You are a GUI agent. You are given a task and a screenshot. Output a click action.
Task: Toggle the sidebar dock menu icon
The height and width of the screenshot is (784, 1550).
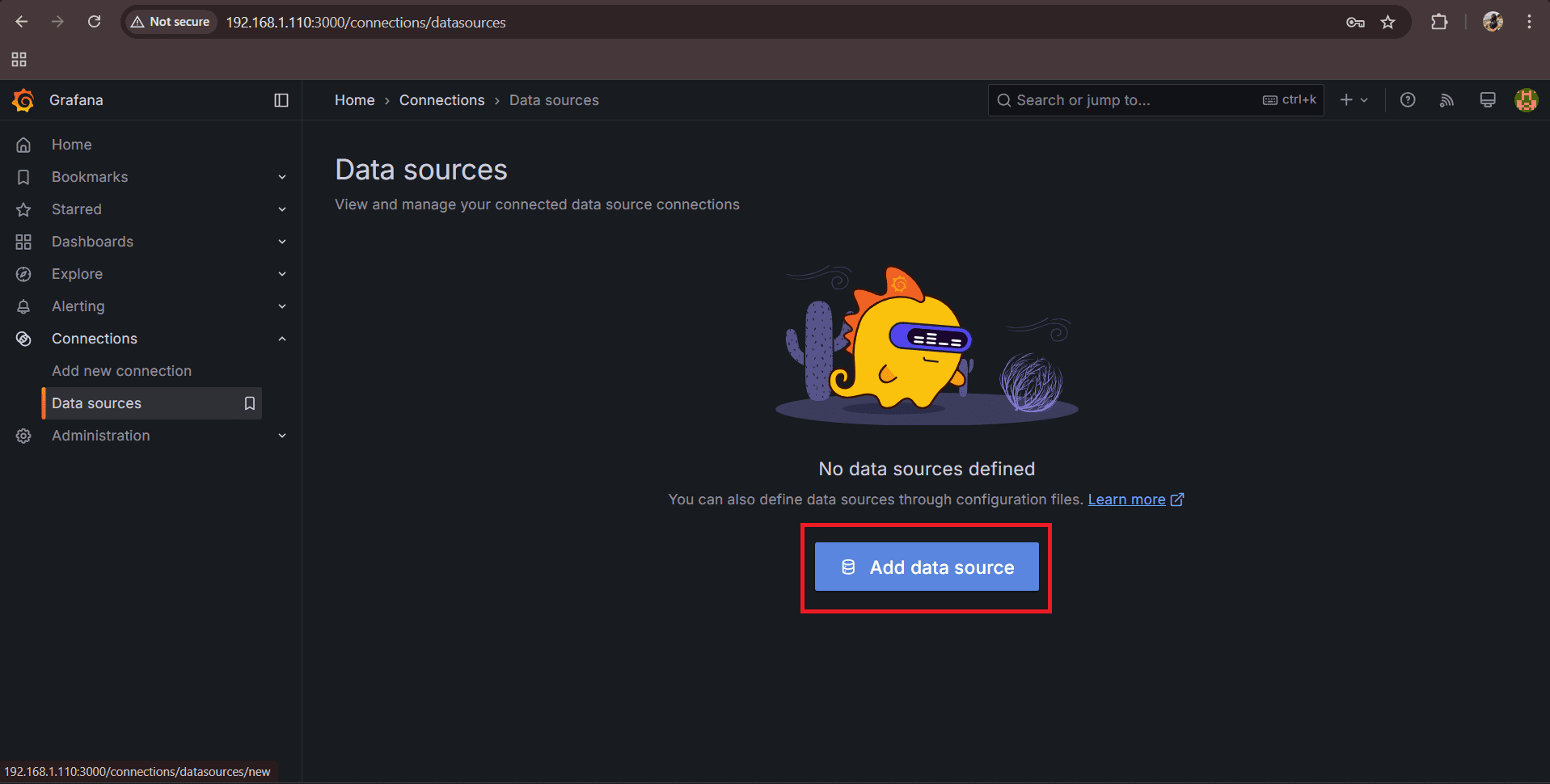(281, 100)
